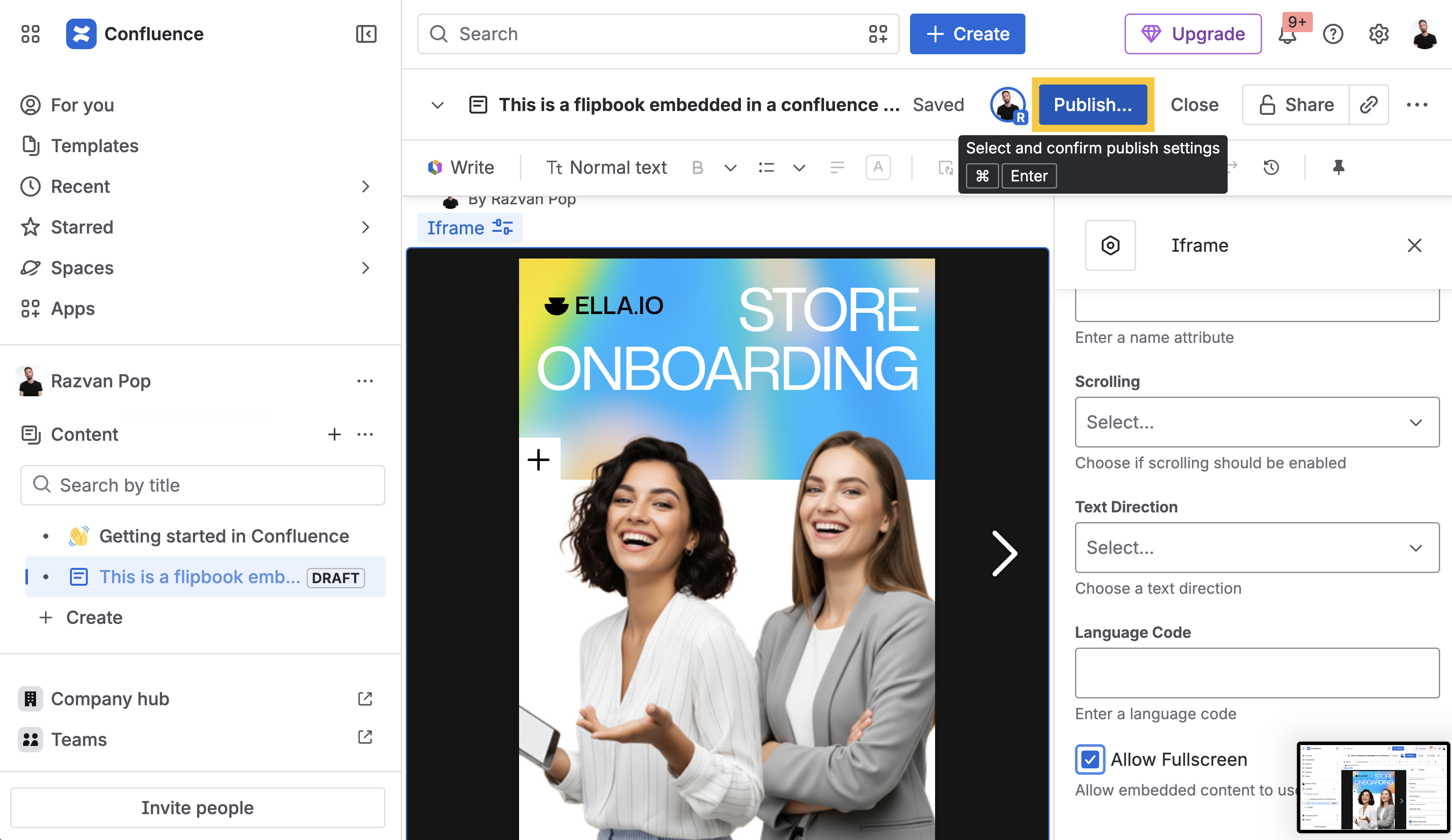This screenshot has height=840, width=1452.
Task: Focus the Search by title field
Action: pos(203,485)
